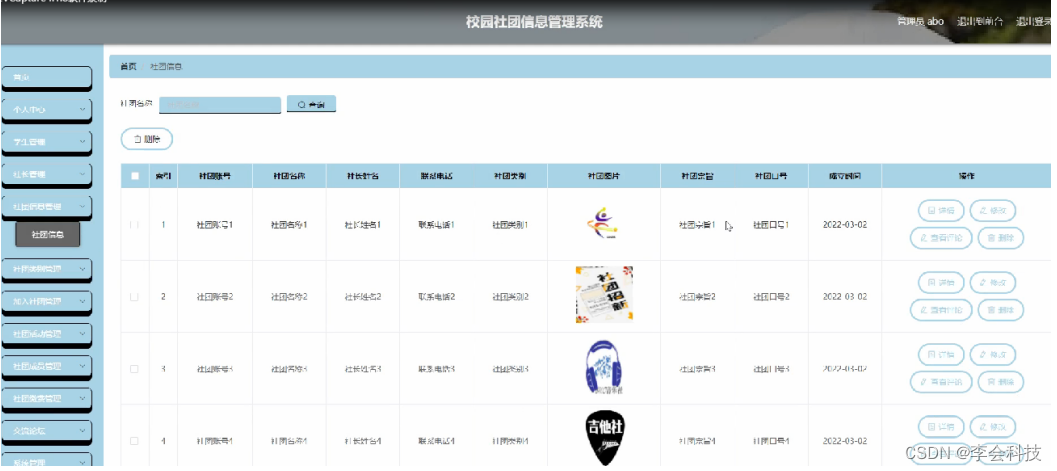Check the checkbox for row 社团账号3
This screenshot has width=1057, height=471.
[x=134, y=369]
